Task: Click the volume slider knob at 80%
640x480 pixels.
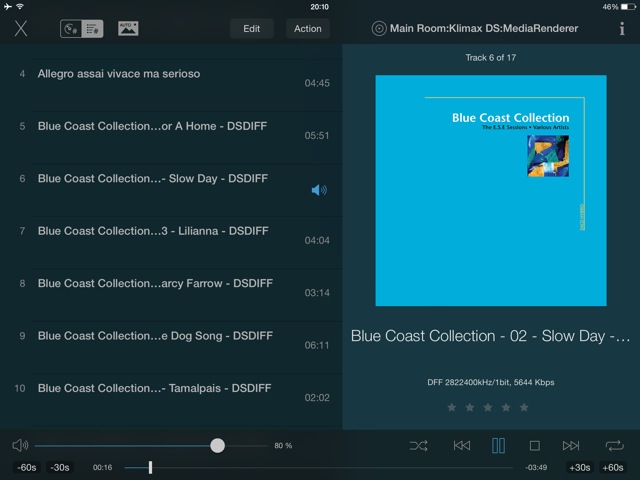Action: [218, 445]
